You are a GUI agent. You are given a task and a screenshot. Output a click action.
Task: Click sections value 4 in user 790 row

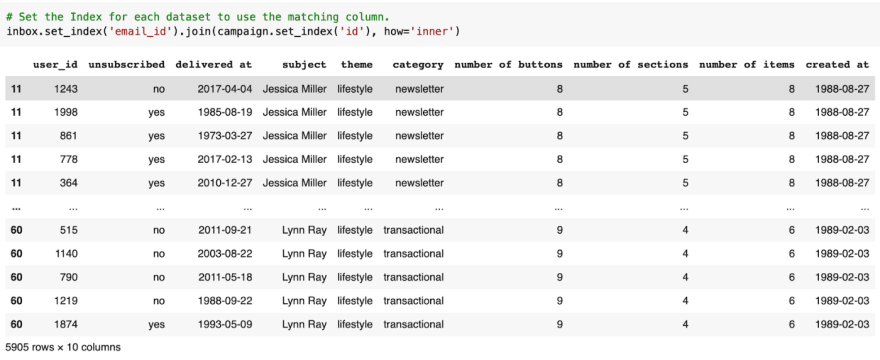coord(685,277)
